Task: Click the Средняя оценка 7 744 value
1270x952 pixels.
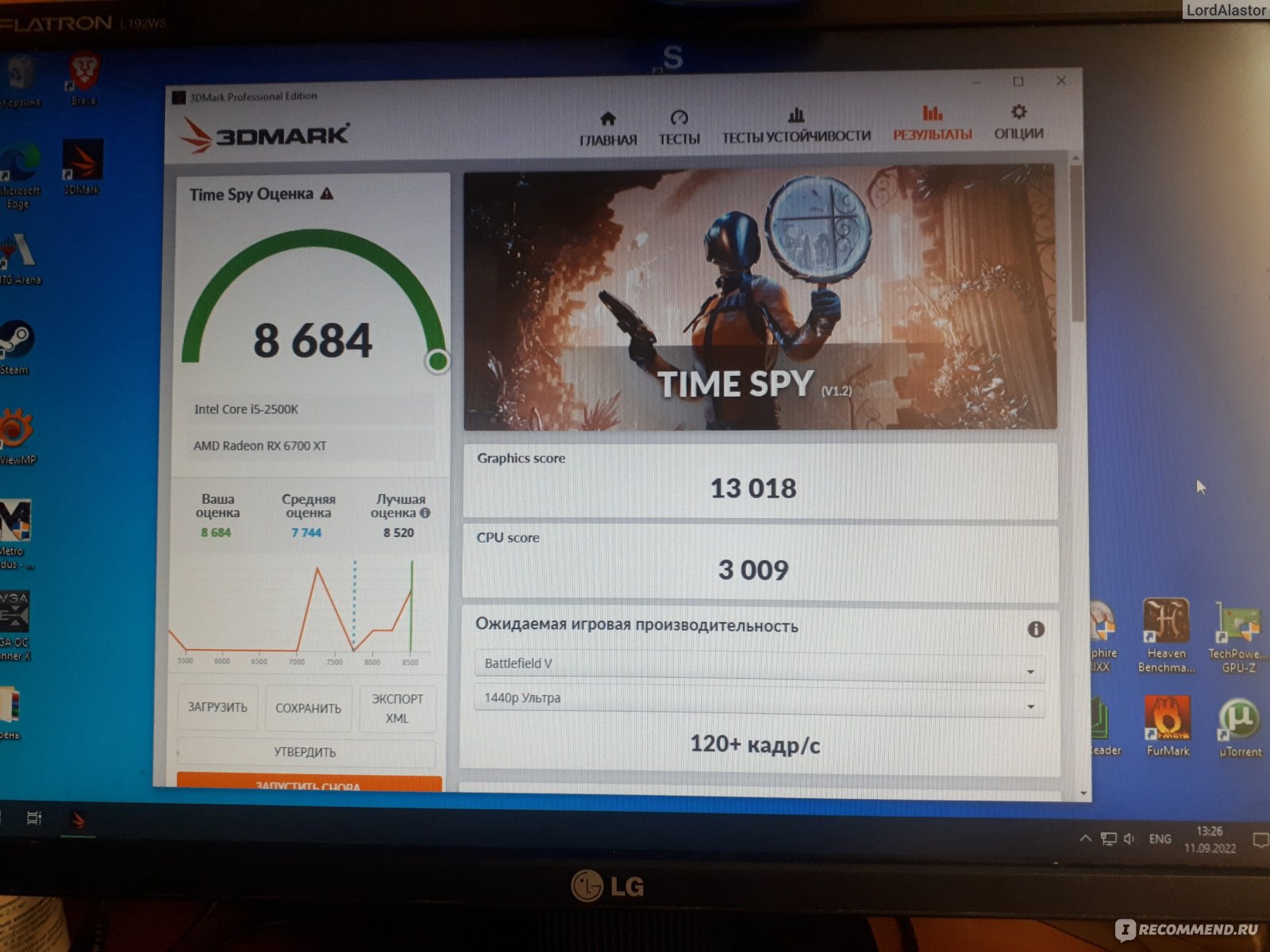Action: (306, 533)
